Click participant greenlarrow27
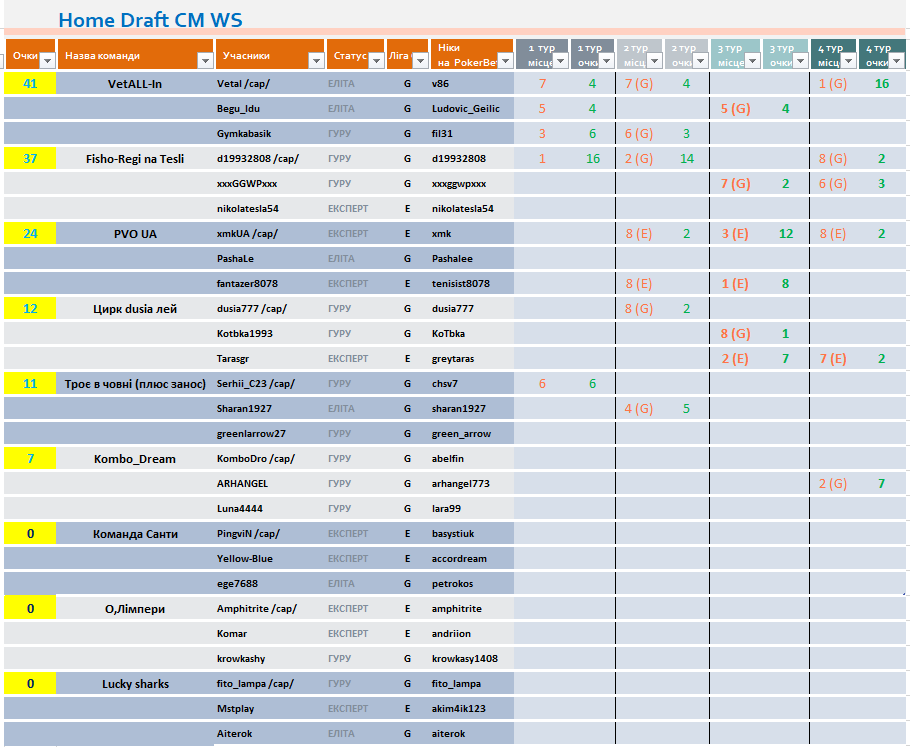The width and height of the screenshot is (910, 747). tap(251, 433)
